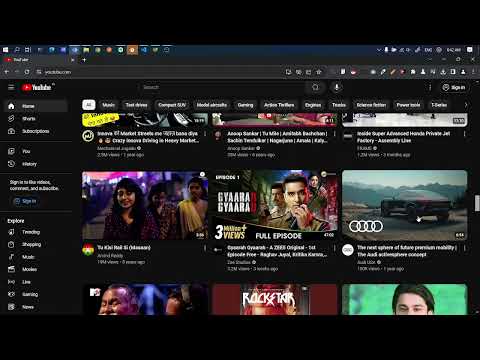Open Audi channel avatar beside activesphere video
Image resolution: width=480 pixels, height=360 pixels.
pos(348,250)
